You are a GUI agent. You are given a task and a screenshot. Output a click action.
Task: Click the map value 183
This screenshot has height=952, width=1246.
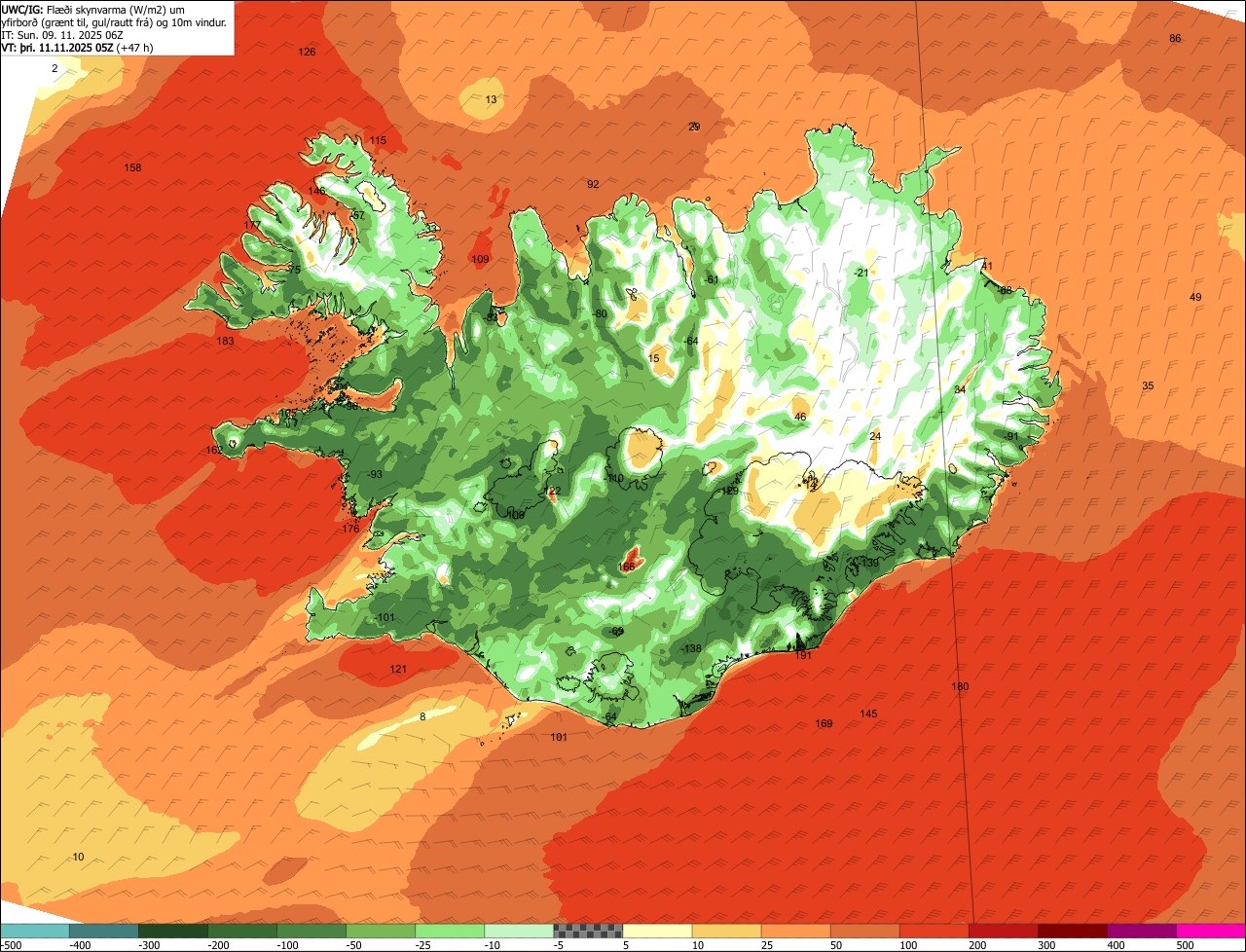pyautogui.click(x=225, y=341)
